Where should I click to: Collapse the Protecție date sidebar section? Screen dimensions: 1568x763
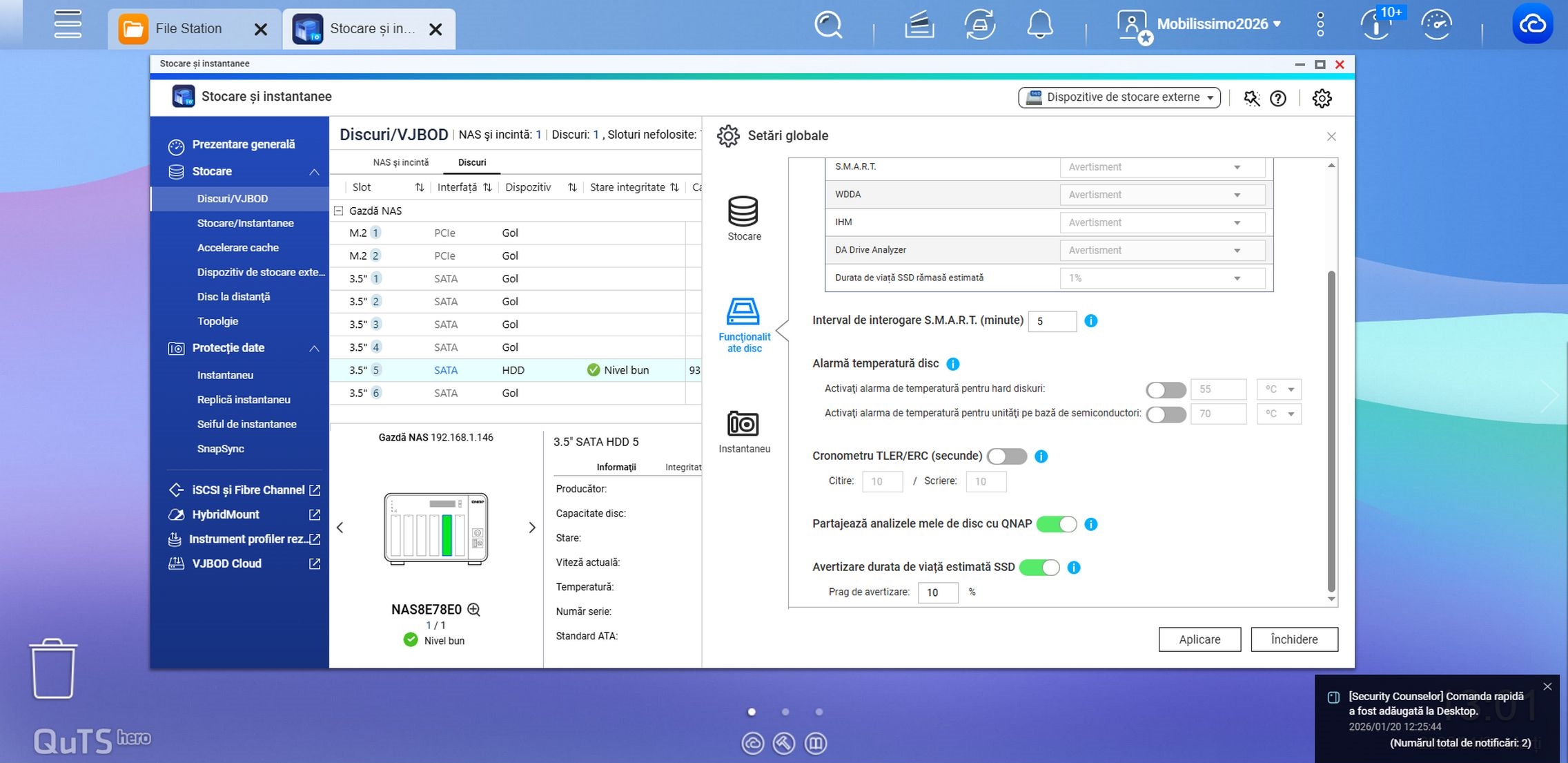click(x=313, y=348)
